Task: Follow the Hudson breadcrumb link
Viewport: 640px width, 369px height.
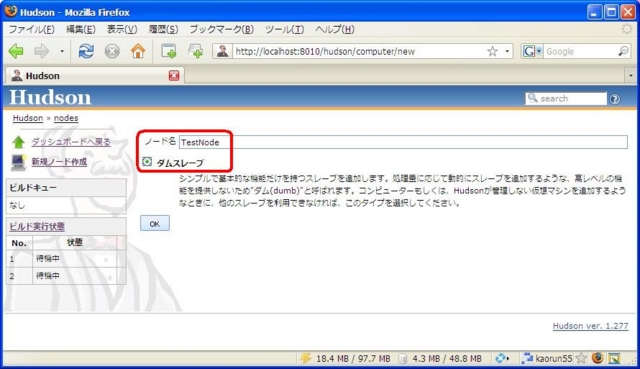Action: 28,118
